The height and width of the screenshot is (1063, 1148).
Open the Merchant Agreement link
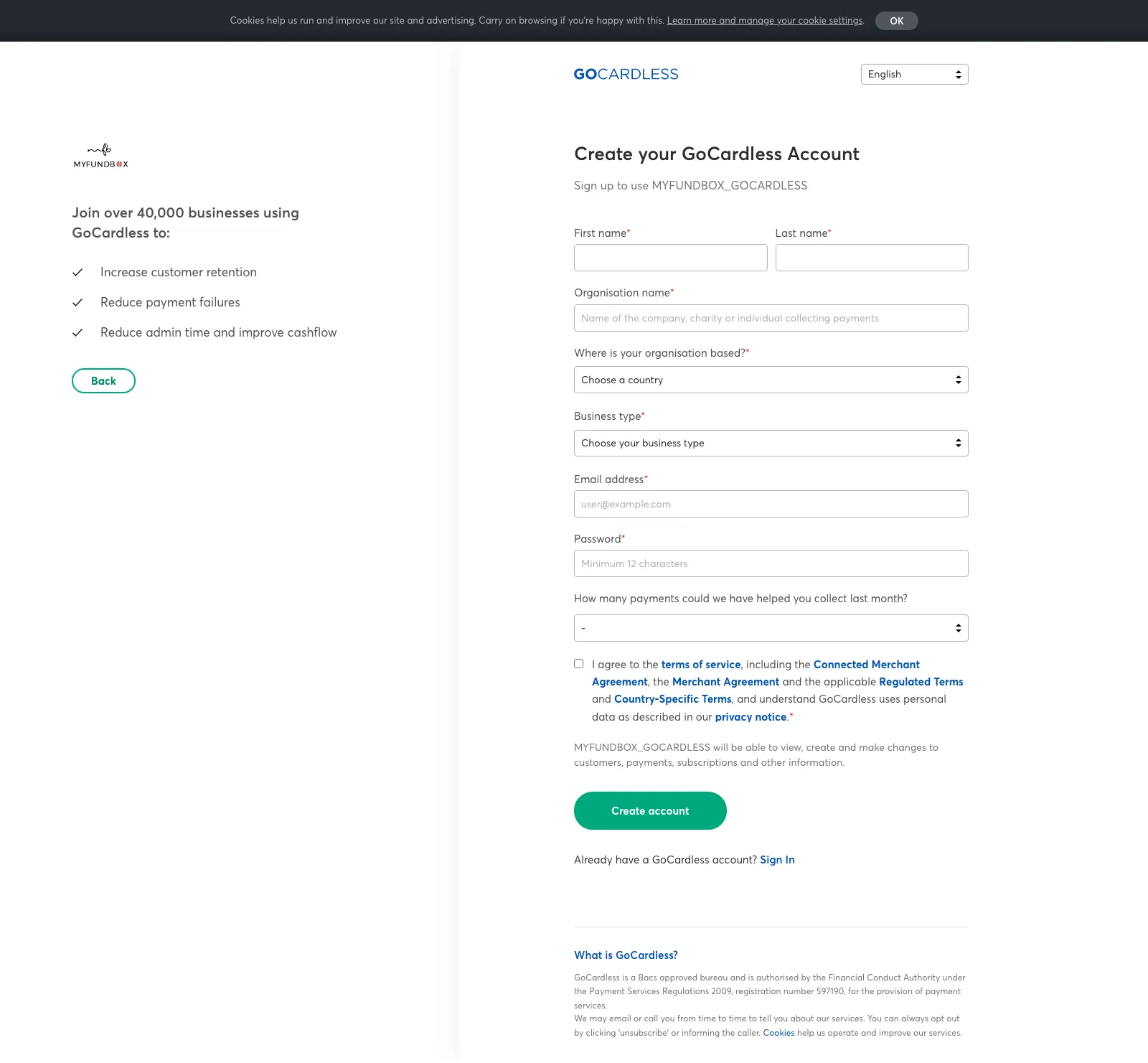click(x=725, y=682)
